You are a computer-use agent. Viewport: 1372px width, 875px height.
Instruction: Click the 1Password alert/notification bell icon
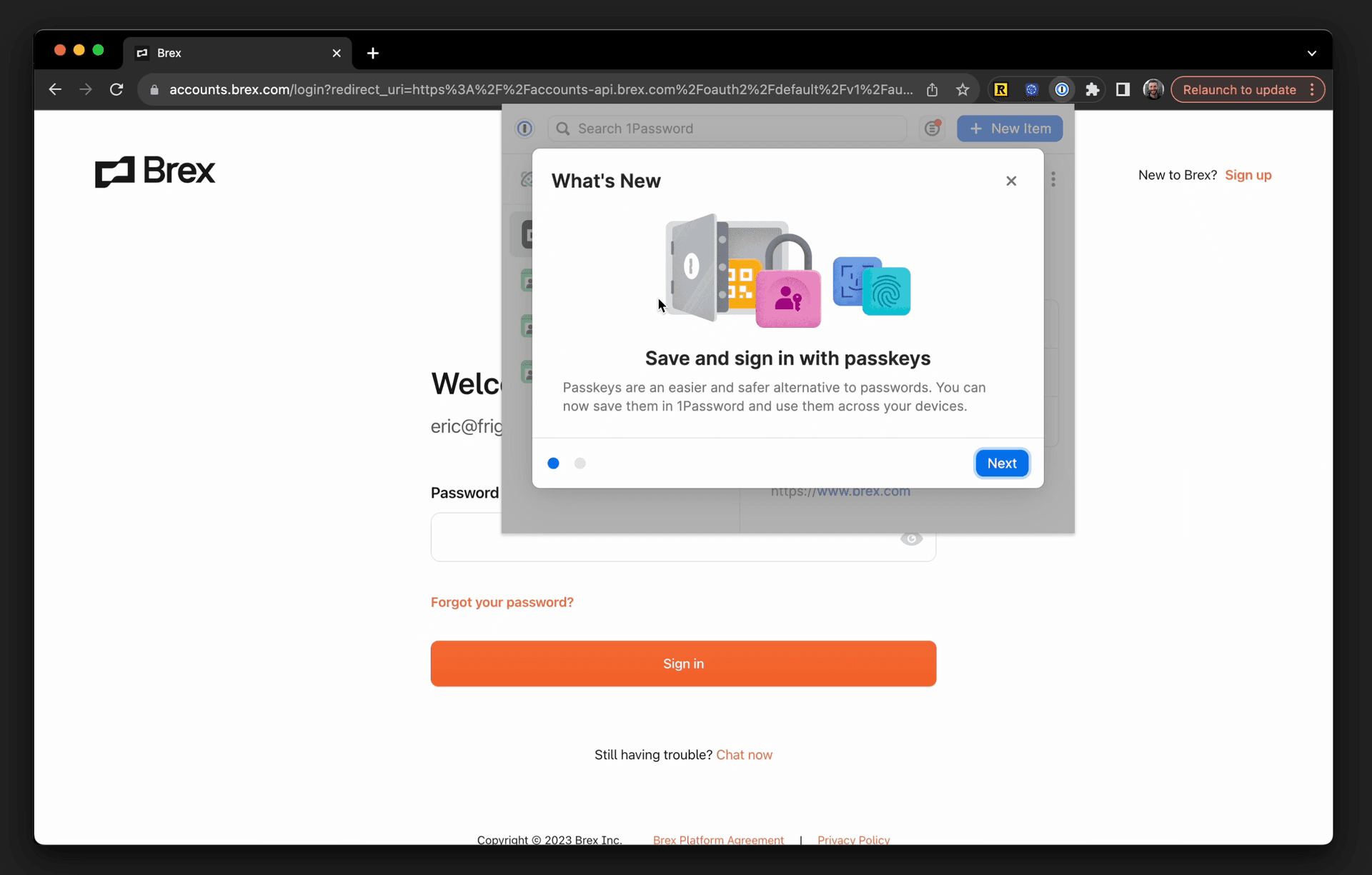(933, 128)
